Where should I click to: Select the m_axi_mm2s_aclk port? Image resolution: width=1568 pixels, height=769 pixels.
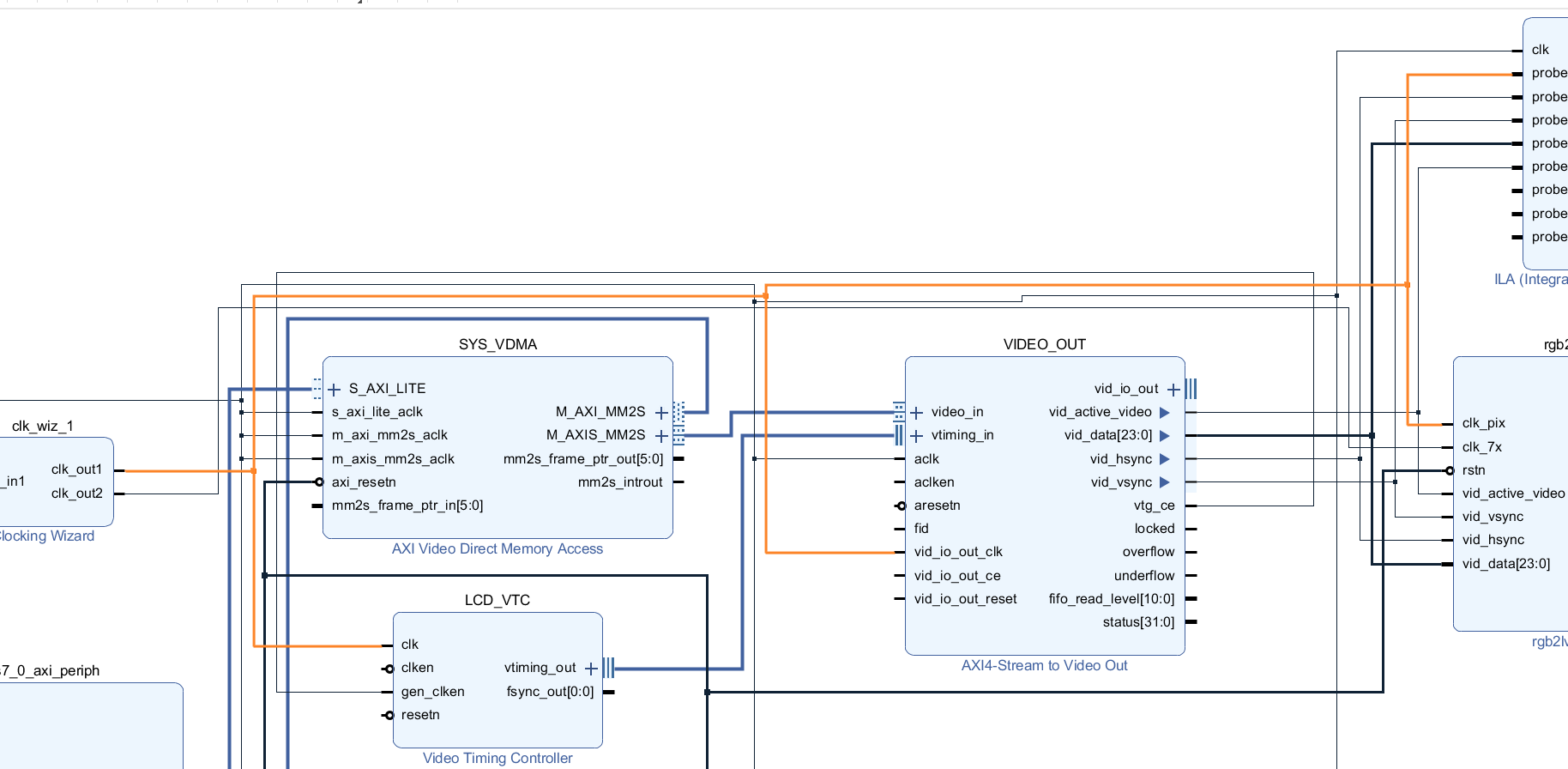click(389, 435)
